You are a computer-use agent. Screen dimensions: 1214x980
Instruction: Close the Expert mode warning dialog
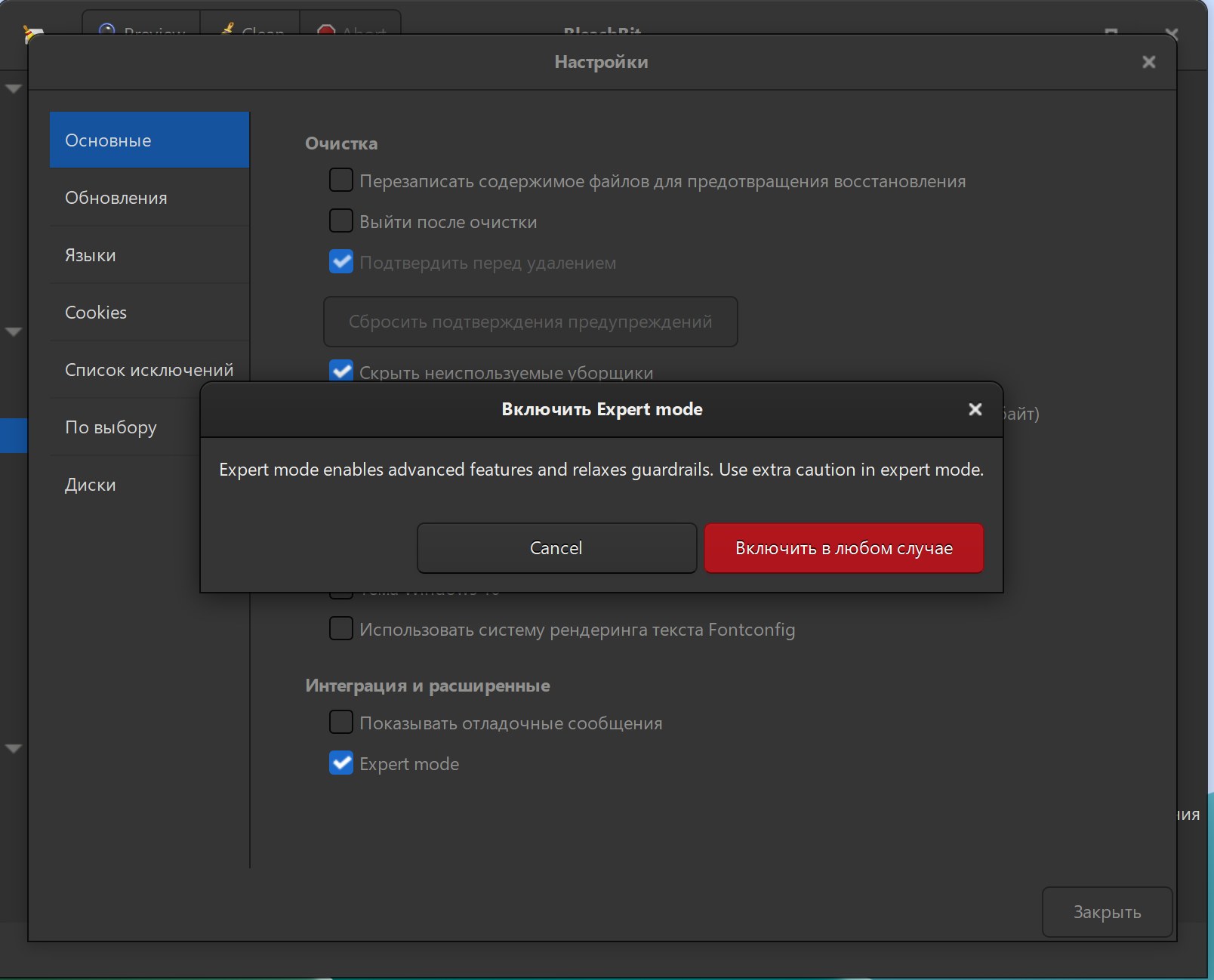coord(975,409)
